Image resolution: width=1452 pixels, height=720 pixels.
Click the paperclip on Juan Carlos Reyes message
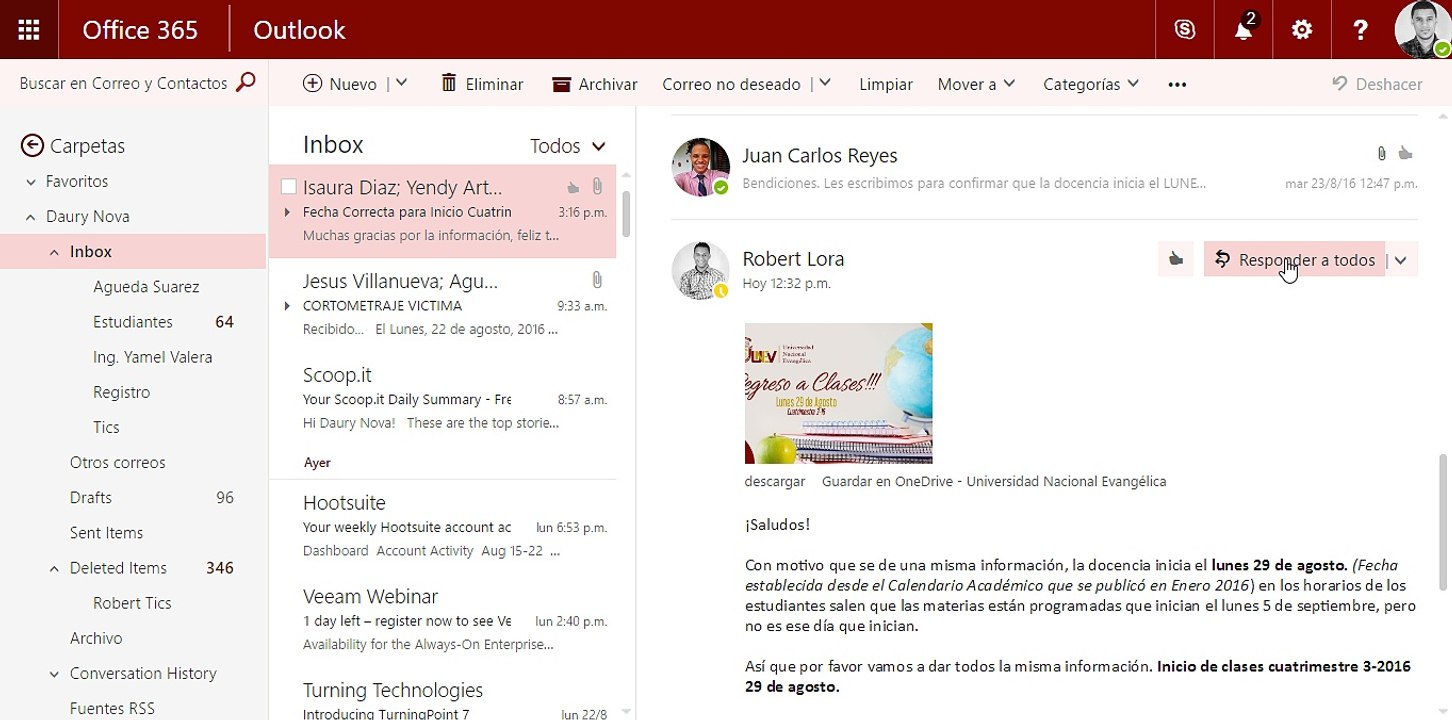click(1381, 154)
